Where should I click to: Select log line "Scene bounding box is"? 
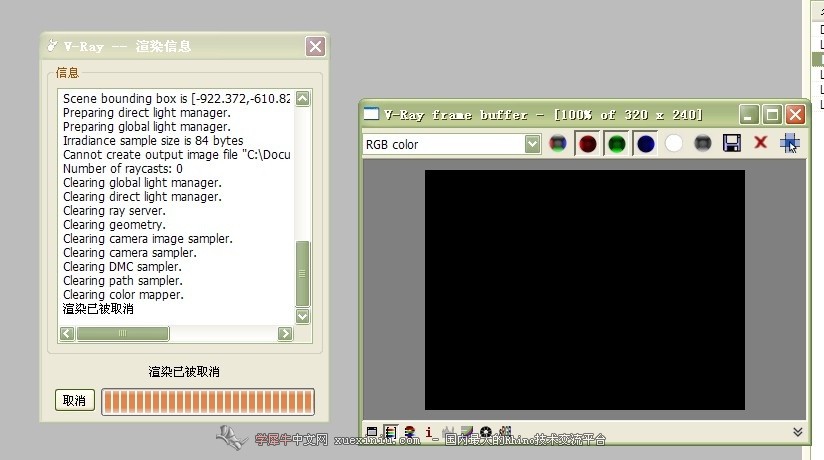(x=177, y=98)
